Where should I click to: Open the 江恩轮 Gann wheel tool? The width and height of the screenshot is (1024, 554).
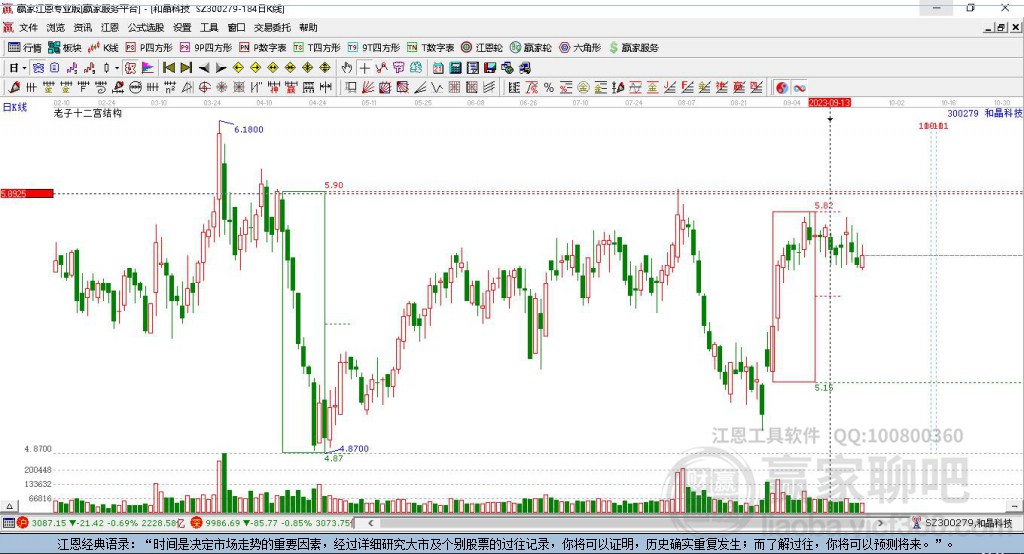(x=482, y=47)
